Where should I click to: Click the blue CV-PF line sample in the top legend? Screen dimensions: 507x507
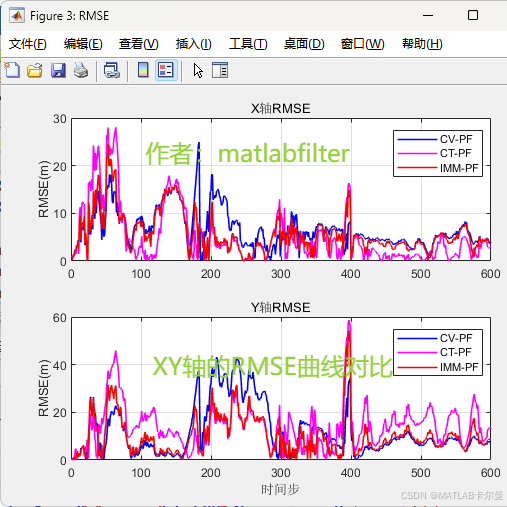tap(417, 139)
